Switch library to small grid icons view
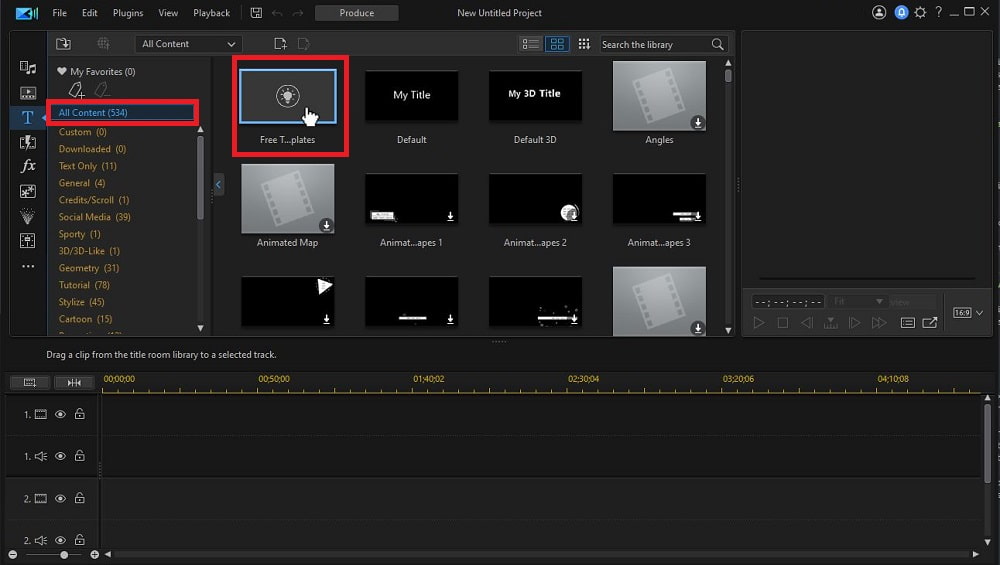Screen dimensions: 1000x565 coord(584,43)
